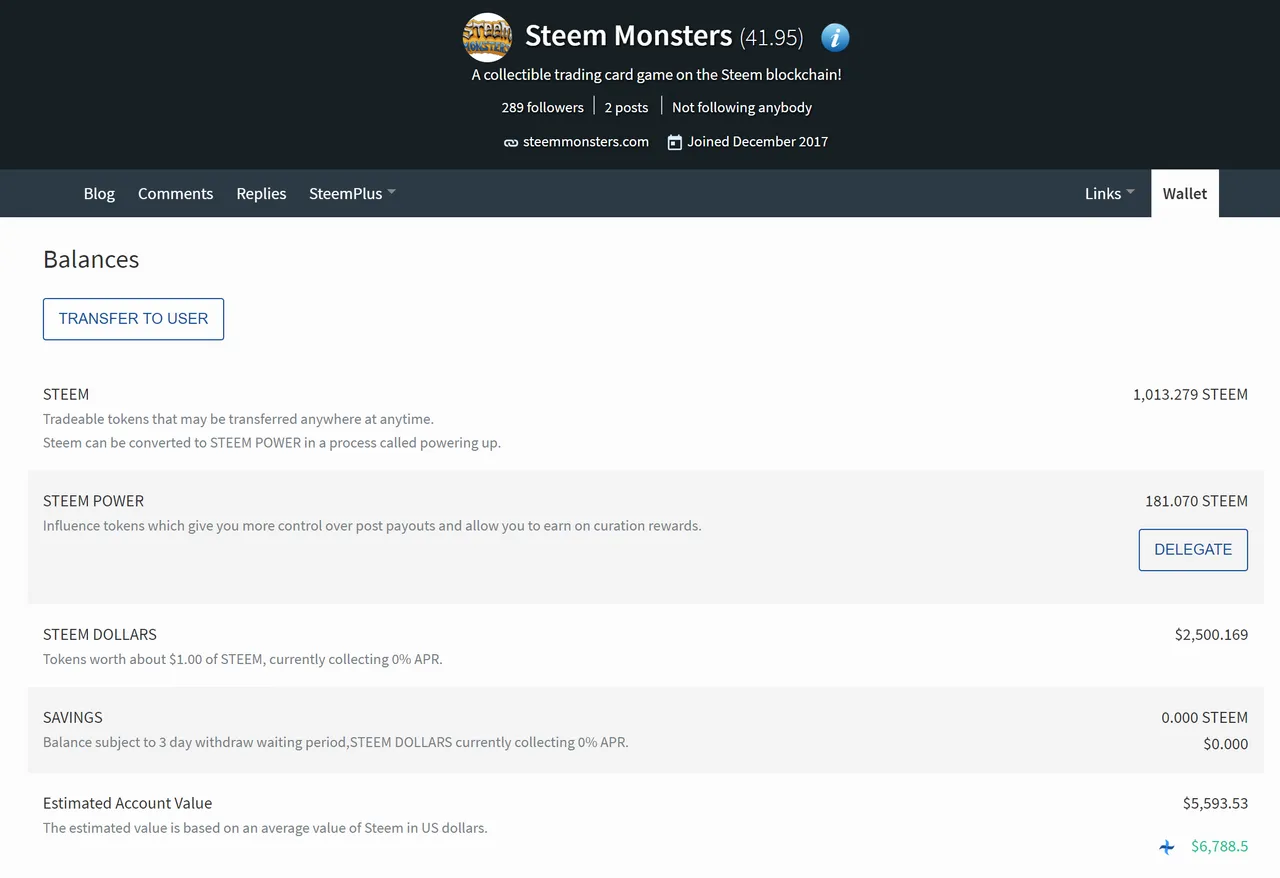This screenshot has width=1280, height=878.
Task: Open the $2,500.169 Steem Dollars menu
Action: click(1211, 634)
